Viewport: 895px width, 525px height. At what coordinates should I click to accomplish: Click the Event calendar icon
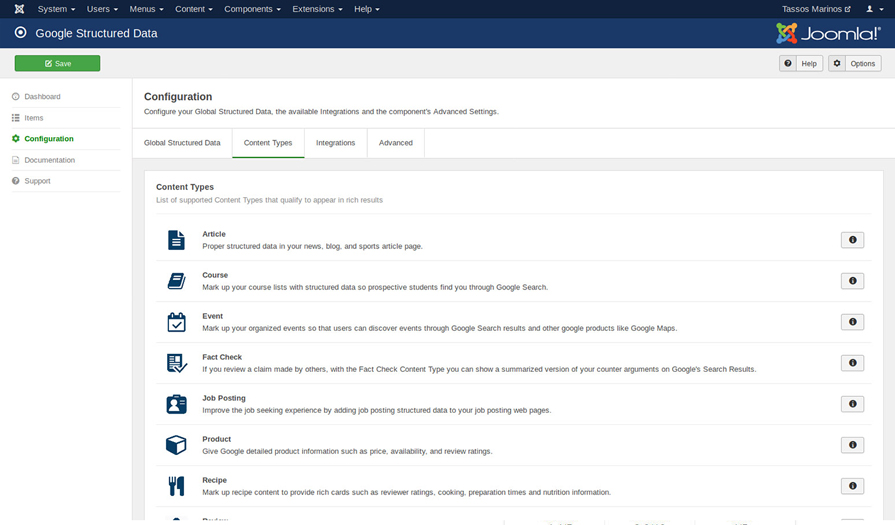[x=176, y=322]
